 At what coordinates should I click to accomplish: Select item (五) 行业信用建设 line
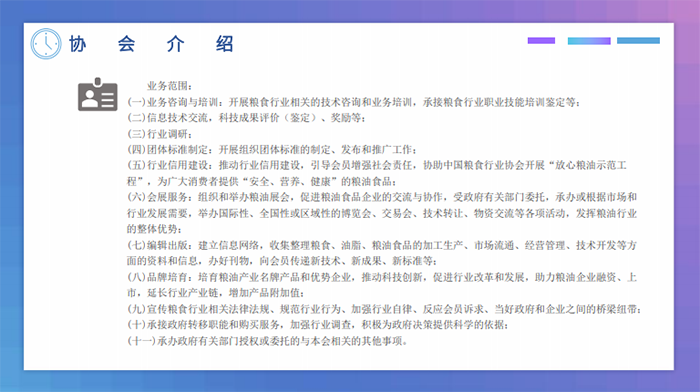377,173
